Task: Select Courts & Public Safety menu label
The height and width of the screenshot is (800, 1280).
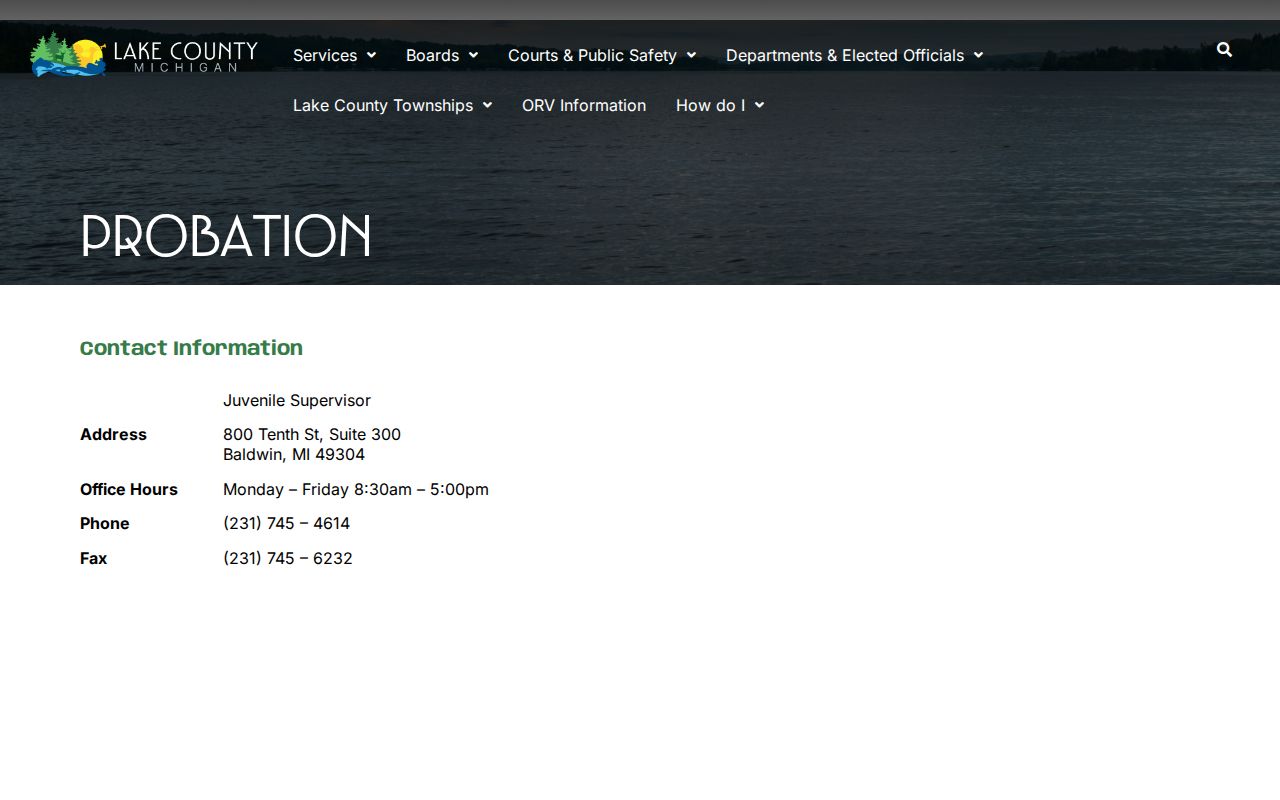Action: [592, 55]
